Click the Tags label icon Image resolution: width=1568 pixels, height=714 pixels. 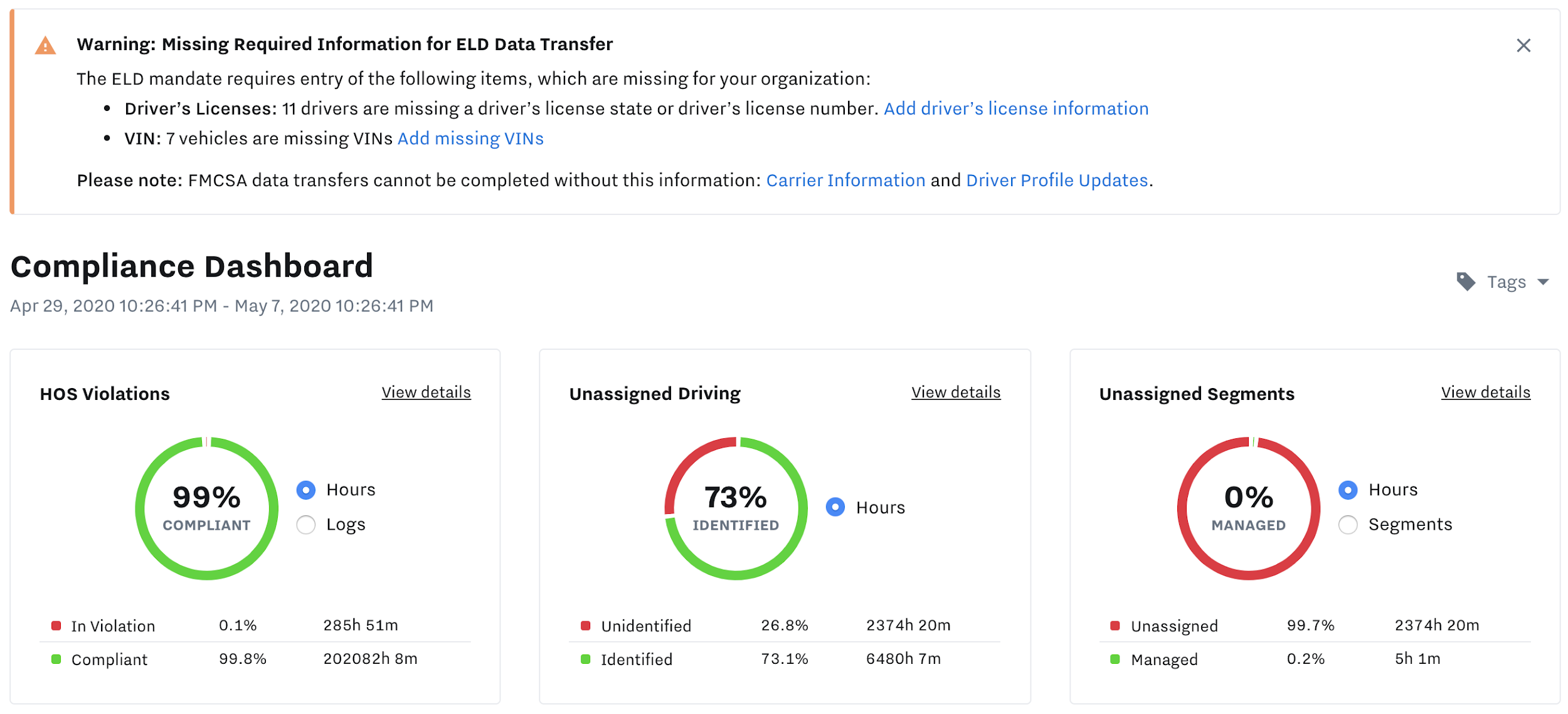click(x=1465, y=281)
